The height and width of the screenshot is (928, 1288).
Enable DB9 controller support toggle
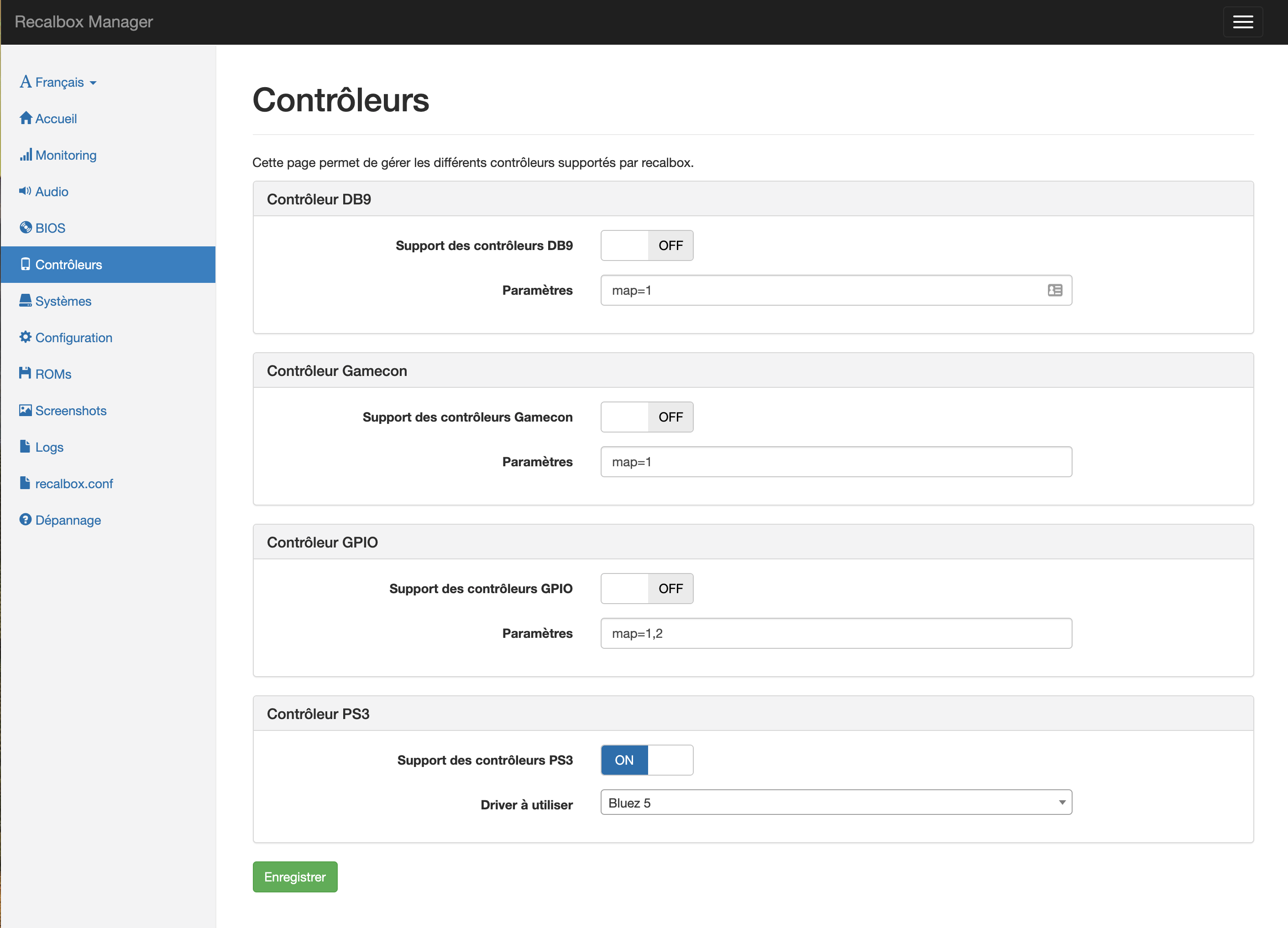click(x=647, y=245)
